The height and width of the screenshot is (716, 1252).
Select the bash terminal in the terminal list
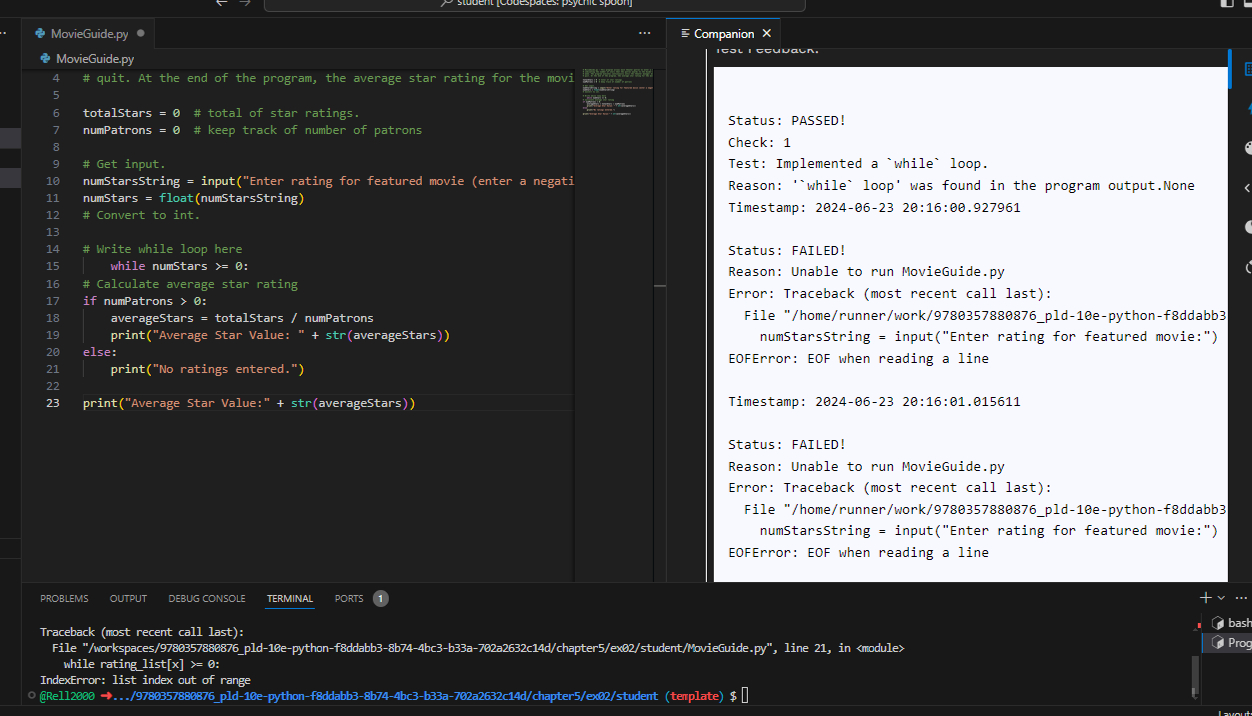pos(1238,622)
